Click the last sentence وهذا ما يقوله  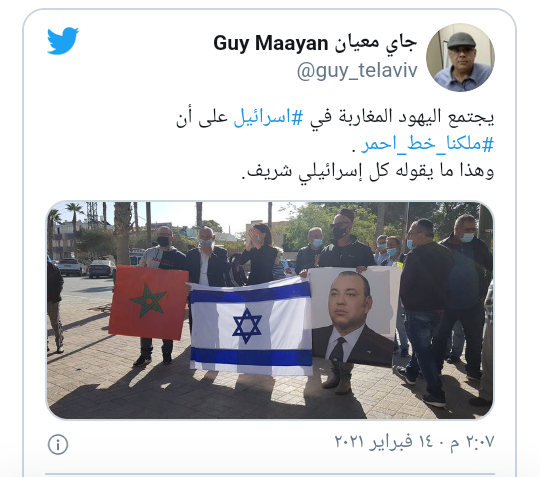368,171
